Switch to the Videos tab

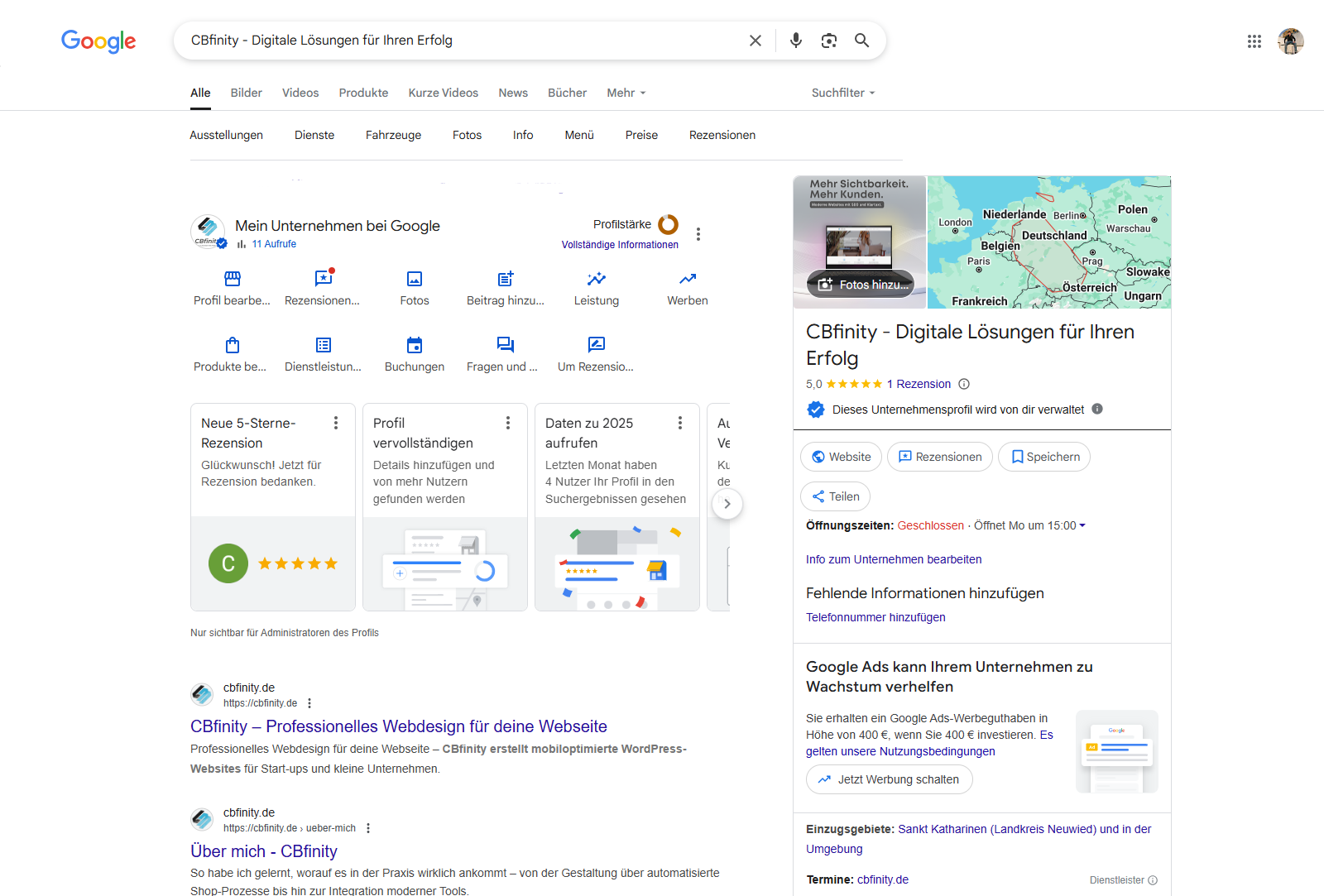(x=300, y=93)
